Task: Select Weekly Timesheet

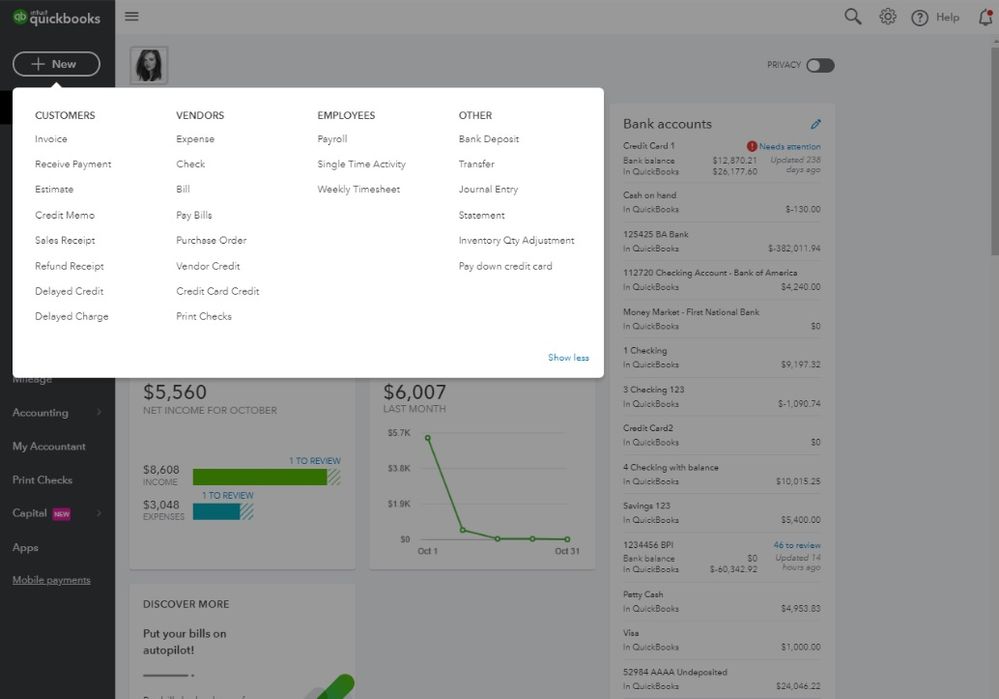Action: pos(359,189)
